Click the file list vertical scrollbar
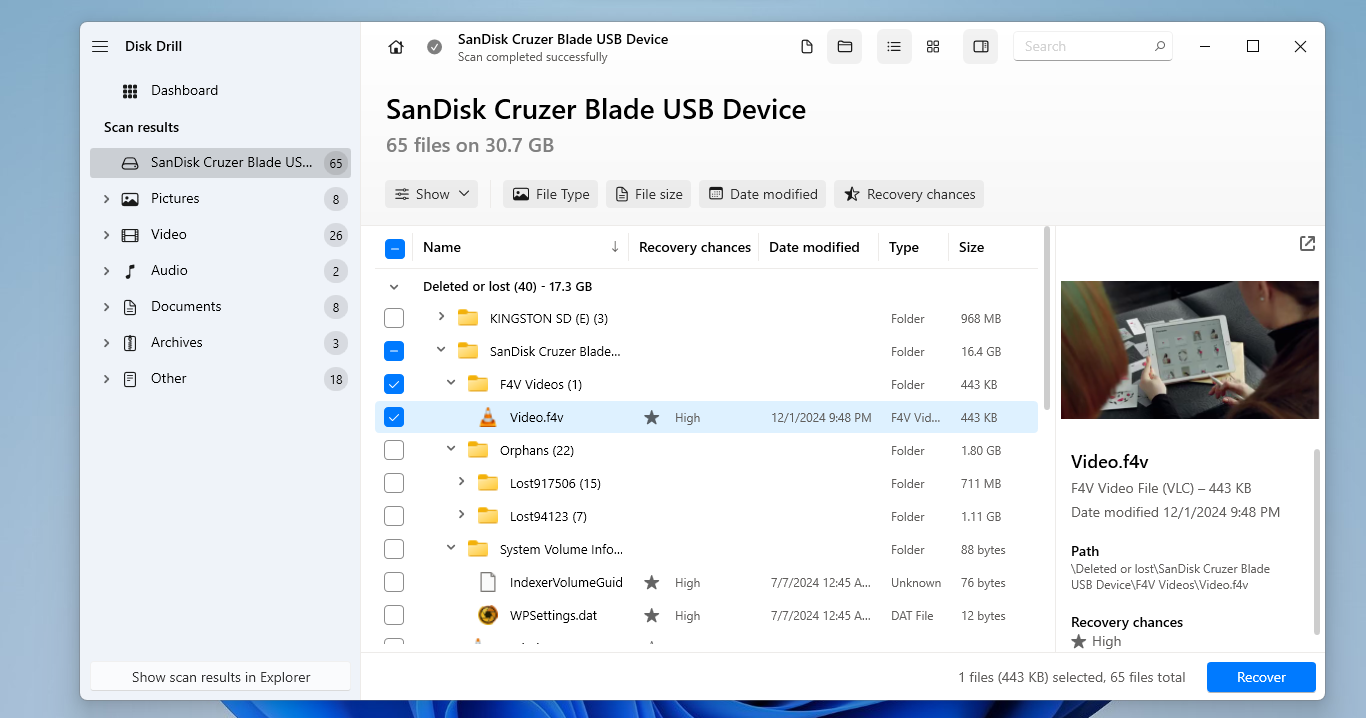The image size is (1366, 718). [x=1047, y=320]
